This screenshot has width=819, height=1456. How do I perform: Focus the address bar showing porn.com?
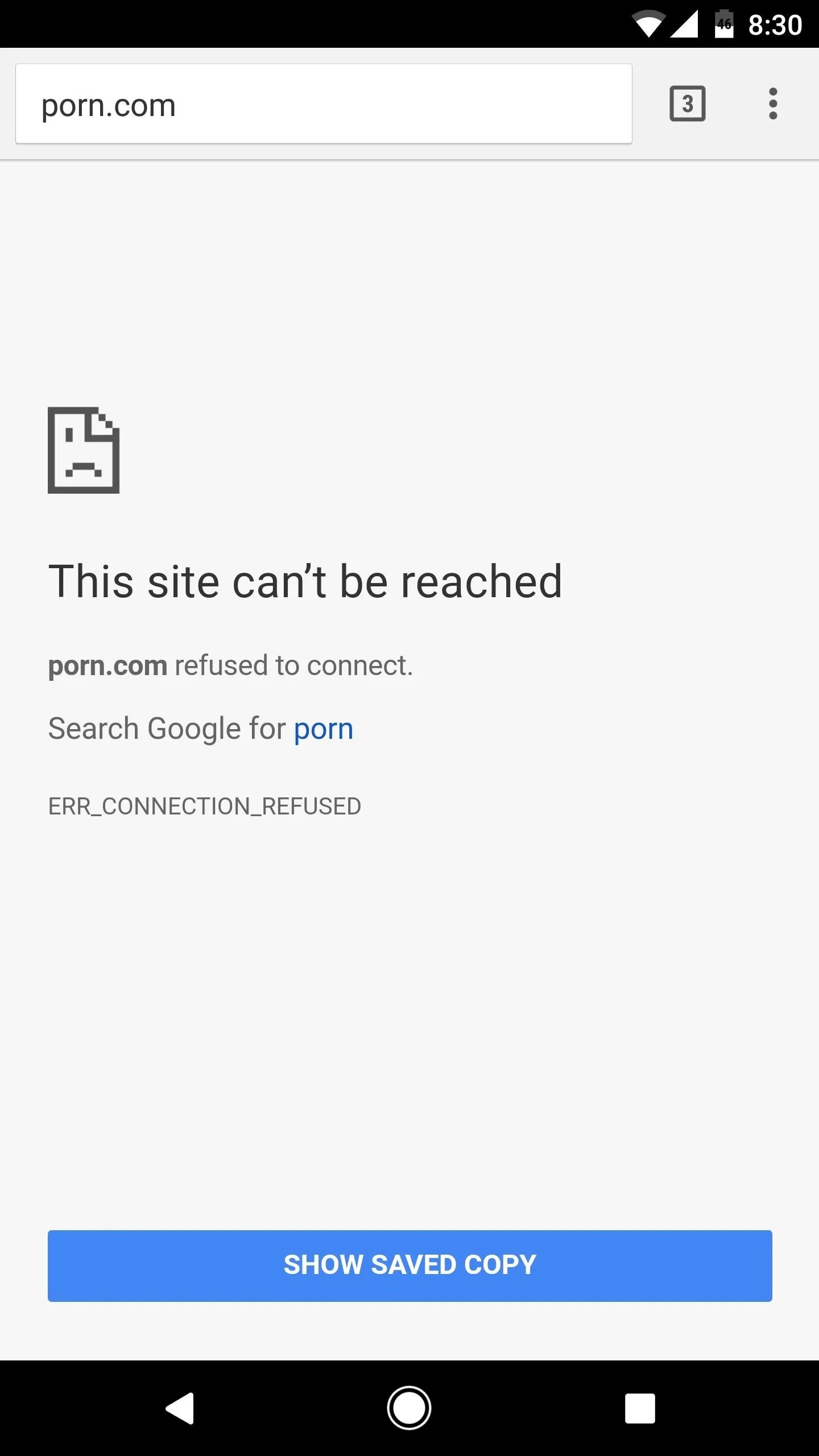(324, 104)
